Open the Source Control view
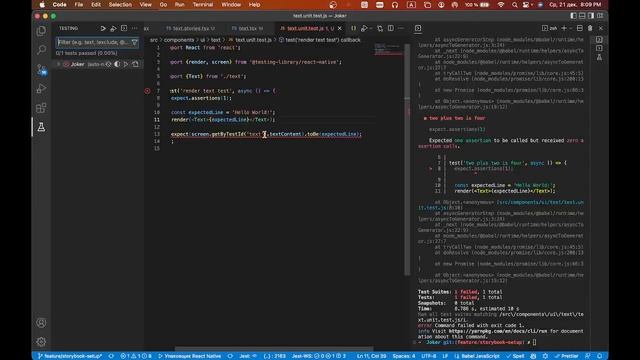Image resolution: width=640 pixels, height=360 pixels. [41, 69]
